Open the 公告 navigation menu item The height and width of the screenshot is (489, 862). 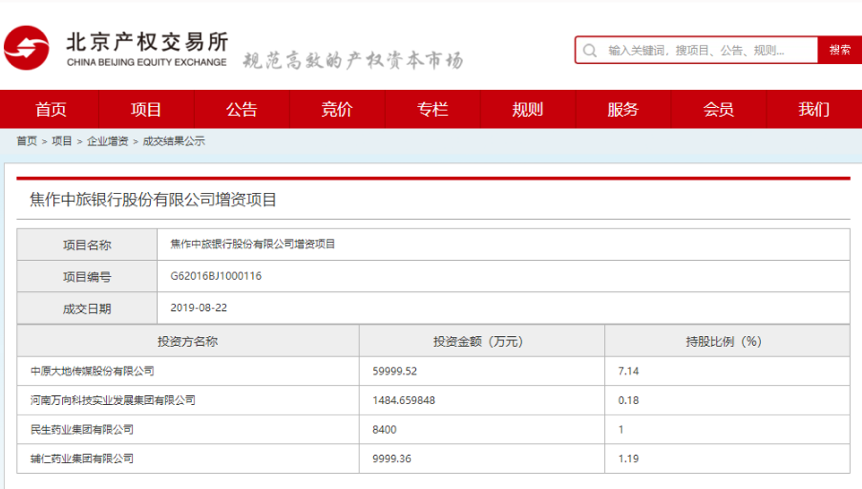241,109
